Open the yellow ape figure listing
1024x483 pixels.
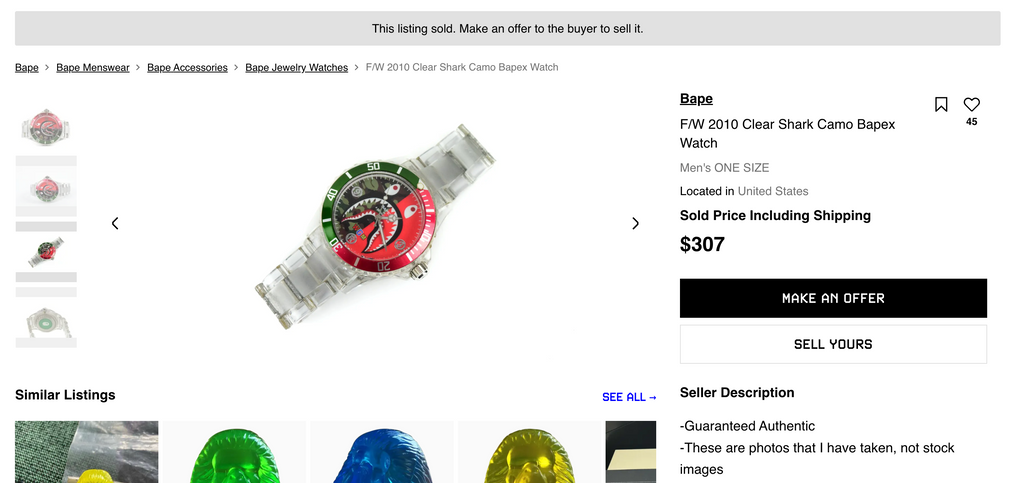pos(530,452)
